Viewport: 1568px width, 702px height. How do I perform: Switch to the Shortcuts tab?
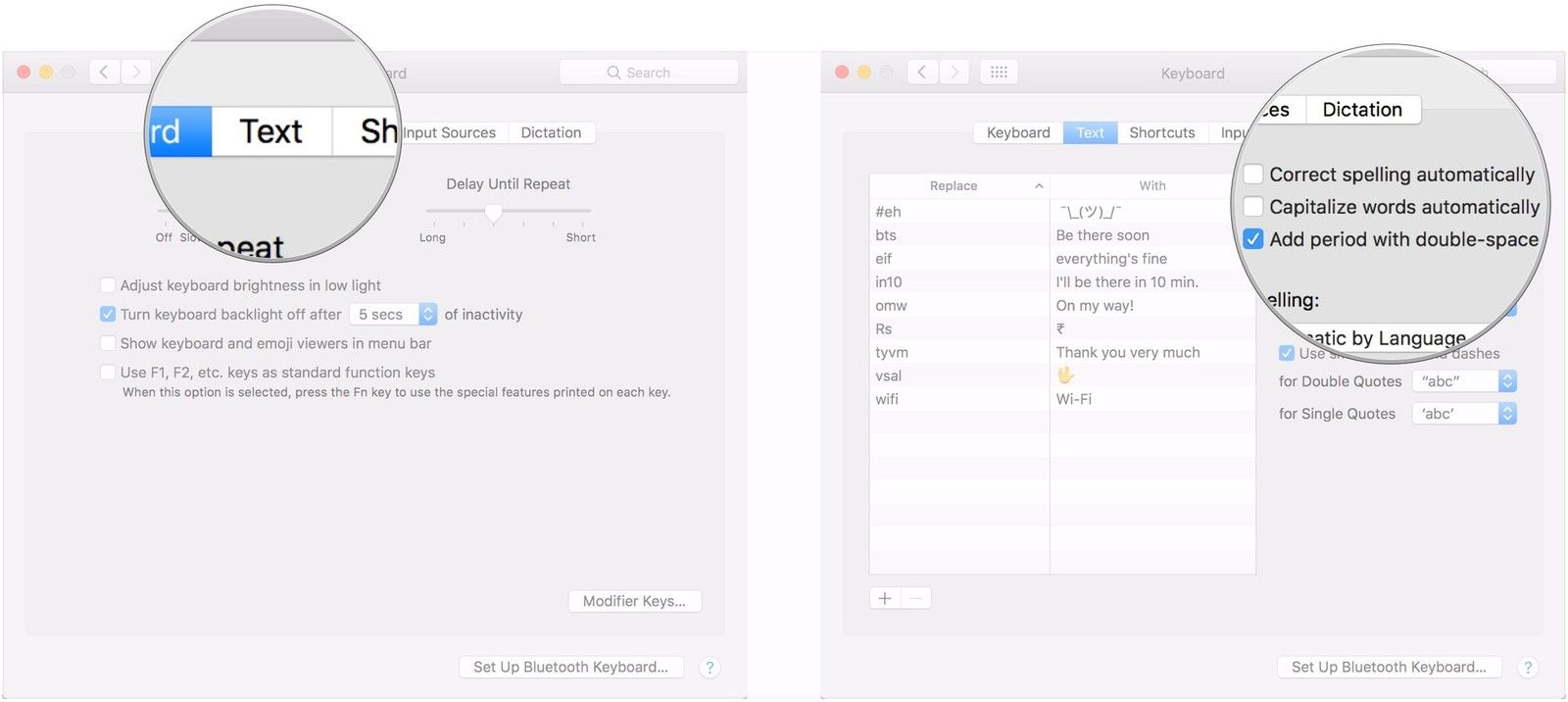[x=1161, y=133]
